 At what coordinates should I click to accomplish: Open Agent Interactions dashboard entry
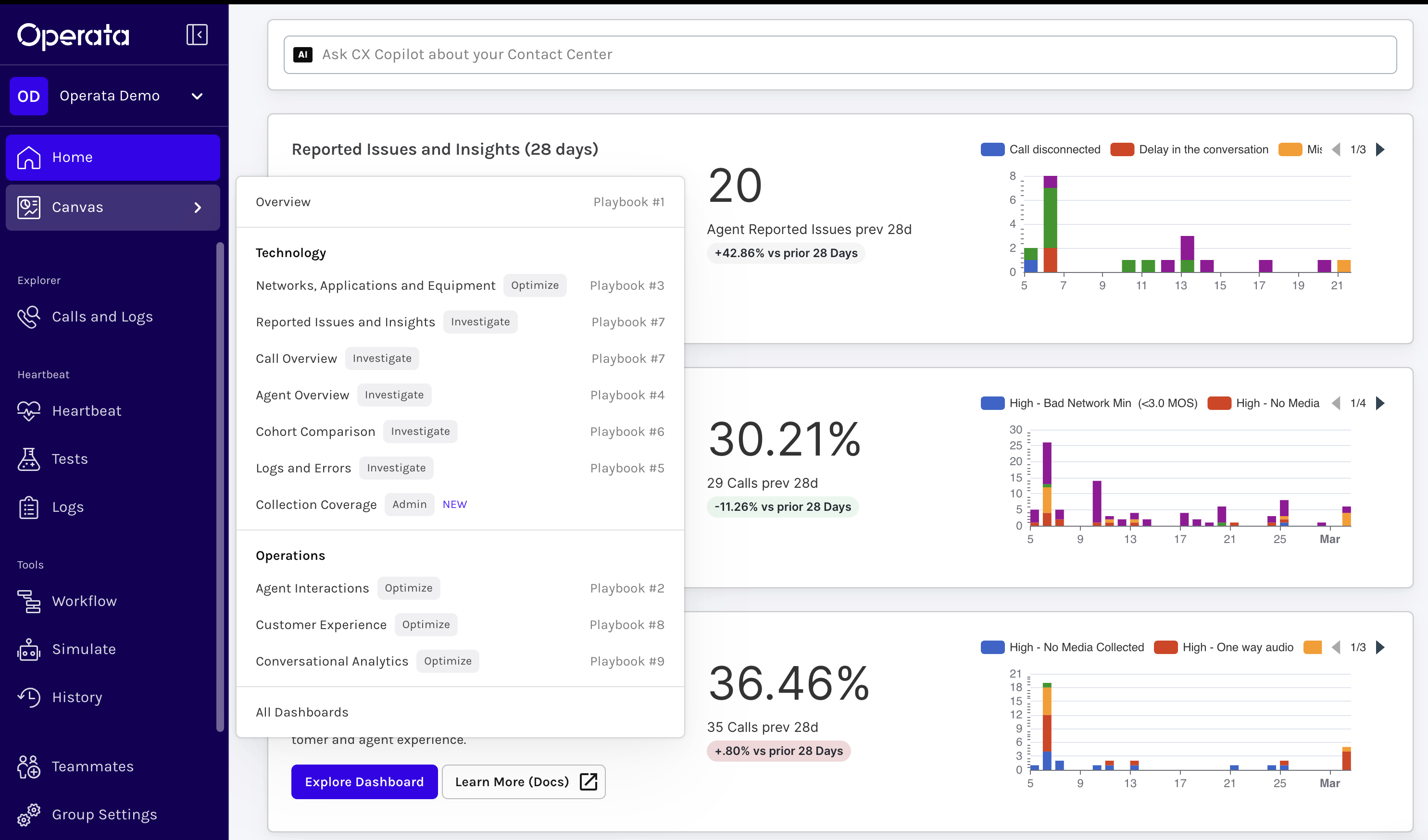(x=460, y=589)
